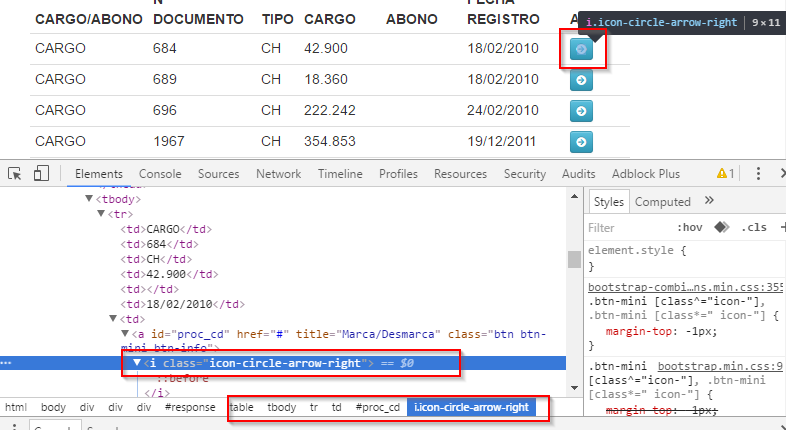Viewport: 786px width, 430px height.
Task: Open bootstrap.min.css:9 source link
Action: [x=720, y=366]
